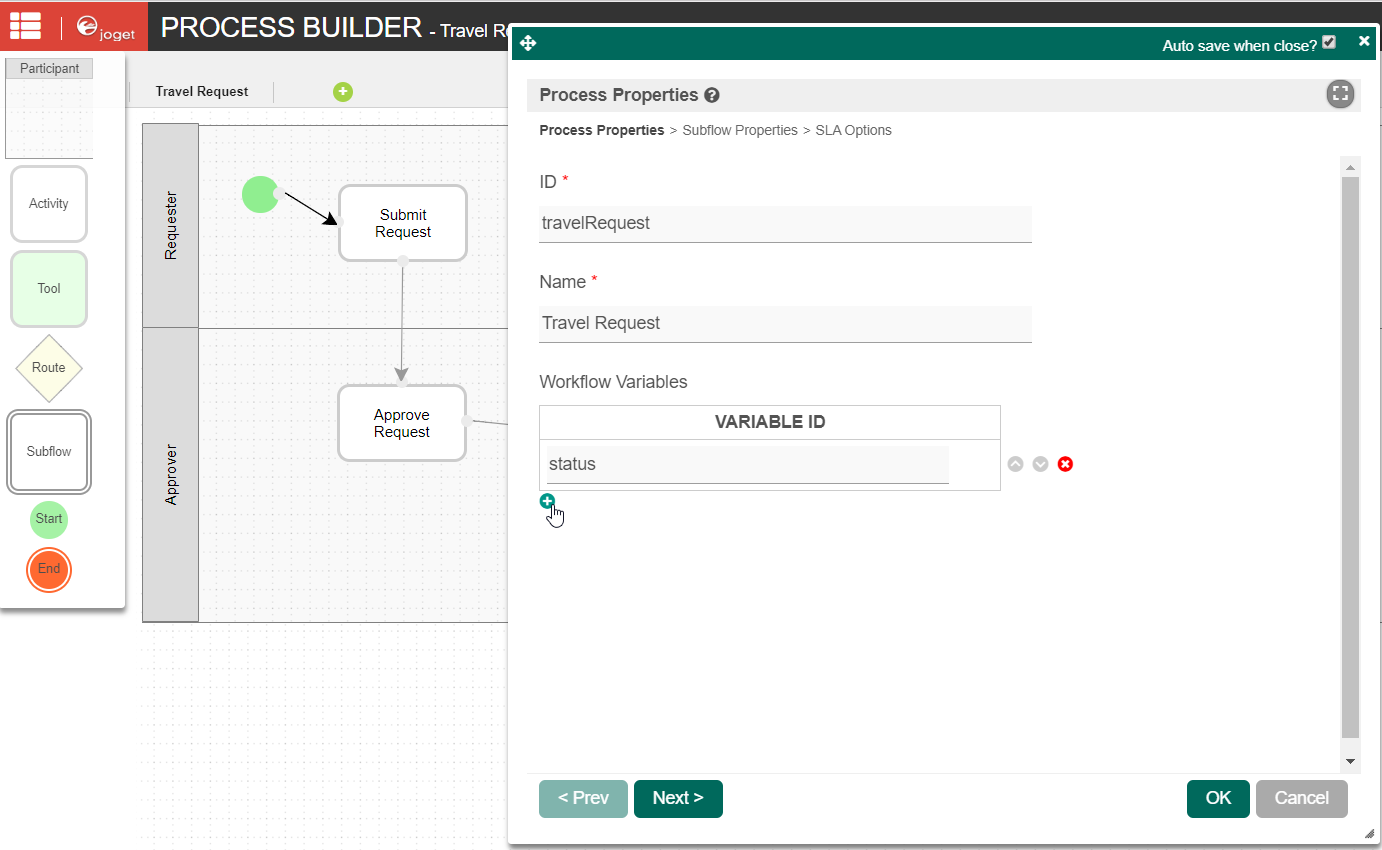This screenshot has width=1382, height=850.
Task: Toggle fullscreen for the properties dialog
Action: point(1340,94)
